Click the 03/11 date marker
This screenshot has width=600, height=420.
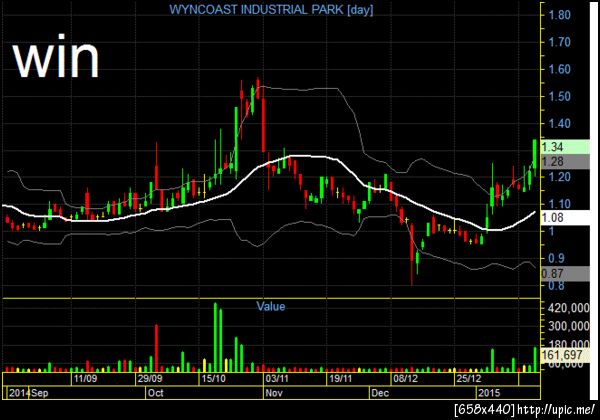(277, 379)
